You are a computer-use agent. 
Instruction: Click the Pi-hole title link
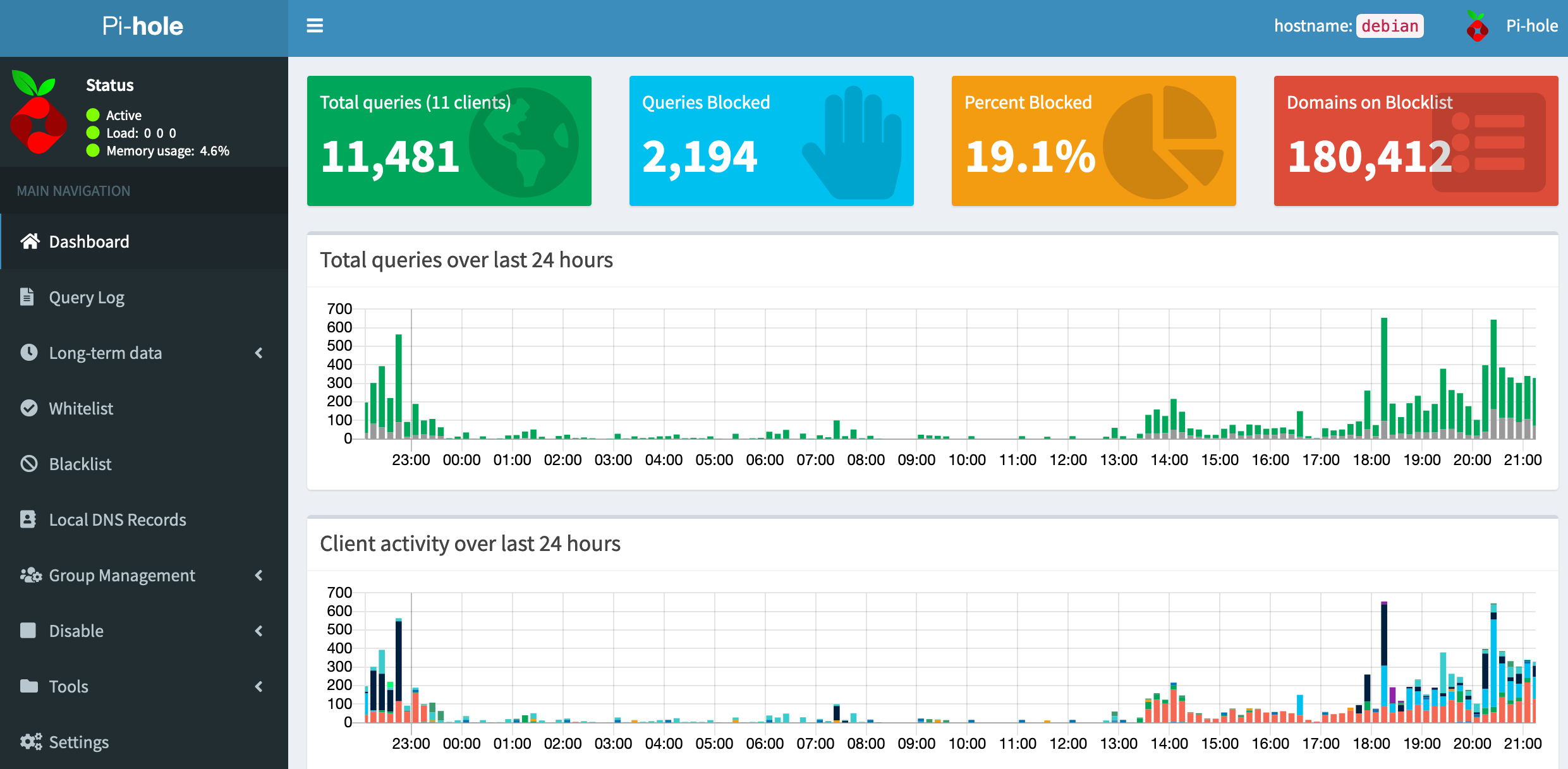pyautogui.click(x=143, y=27)
